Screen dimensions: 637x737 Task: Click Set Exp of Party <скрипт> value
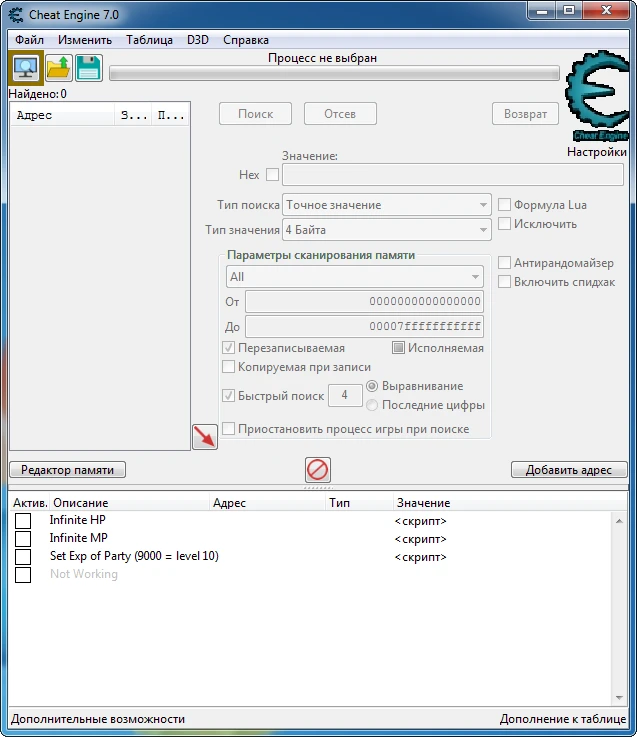[x=420, y=557]
